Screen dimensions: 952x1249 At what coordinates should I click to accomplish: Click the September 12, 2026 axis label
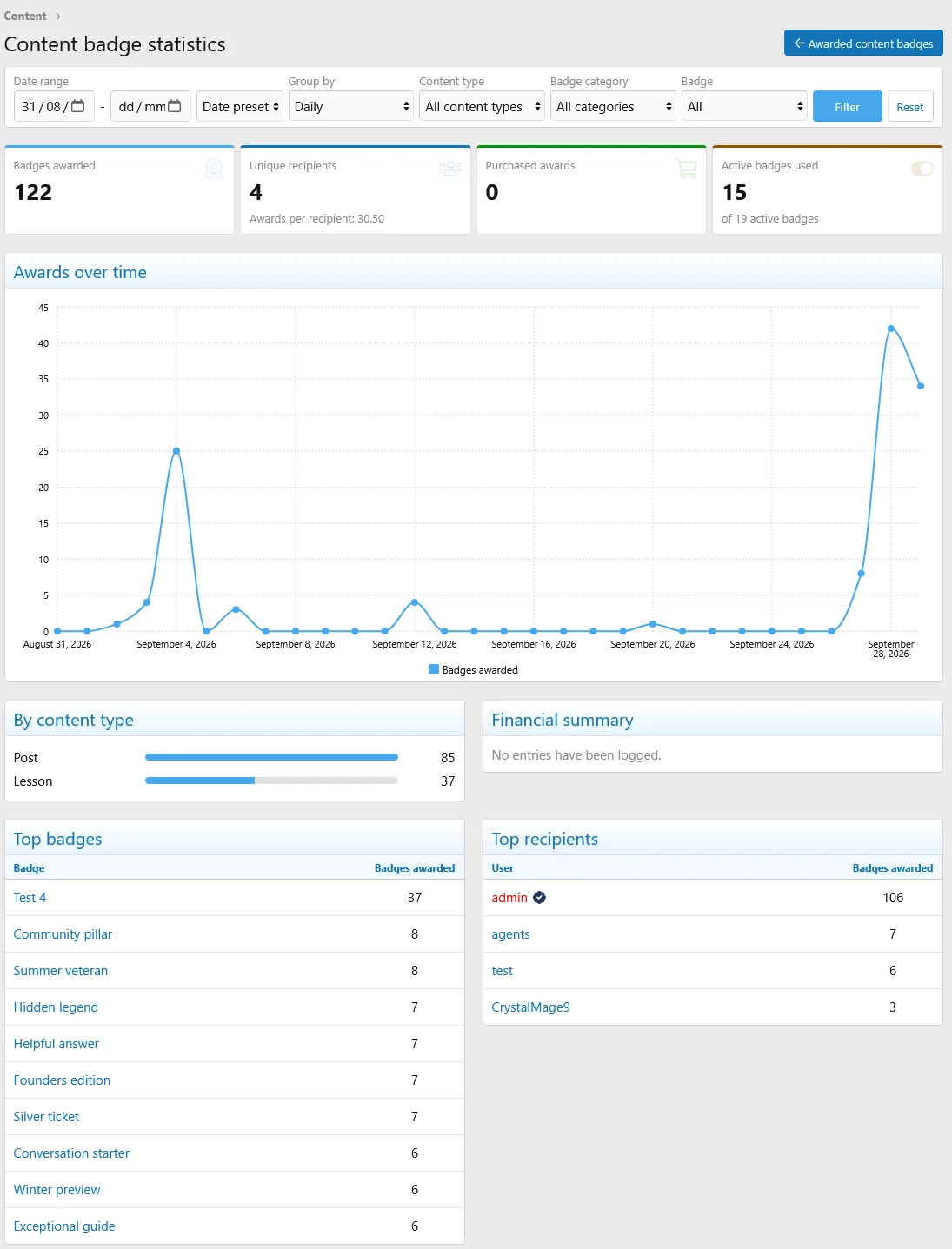click(415, 644)
